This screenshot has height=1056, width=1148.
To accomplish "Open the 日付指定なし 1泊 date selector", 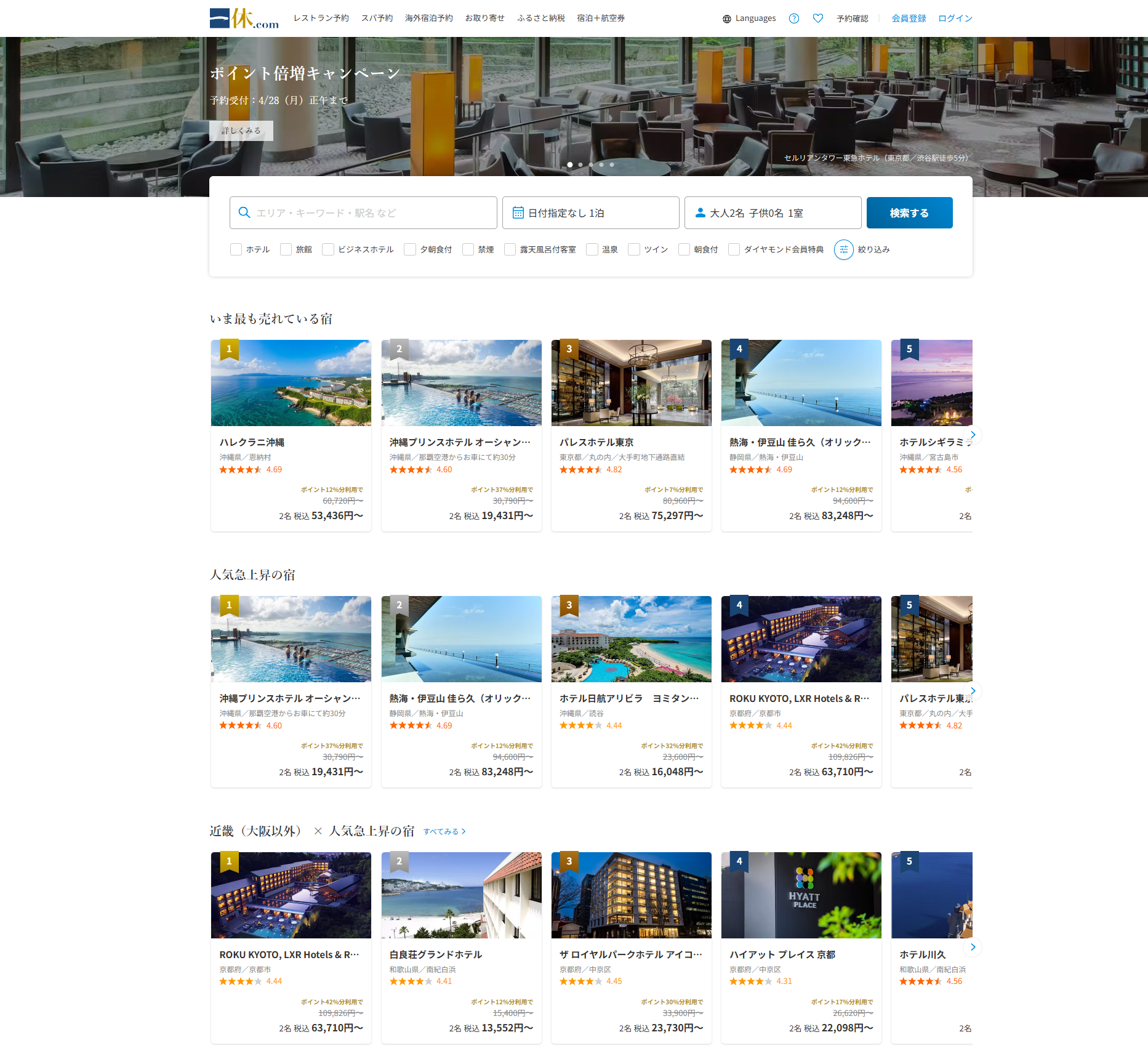I will tap(590, 212).
